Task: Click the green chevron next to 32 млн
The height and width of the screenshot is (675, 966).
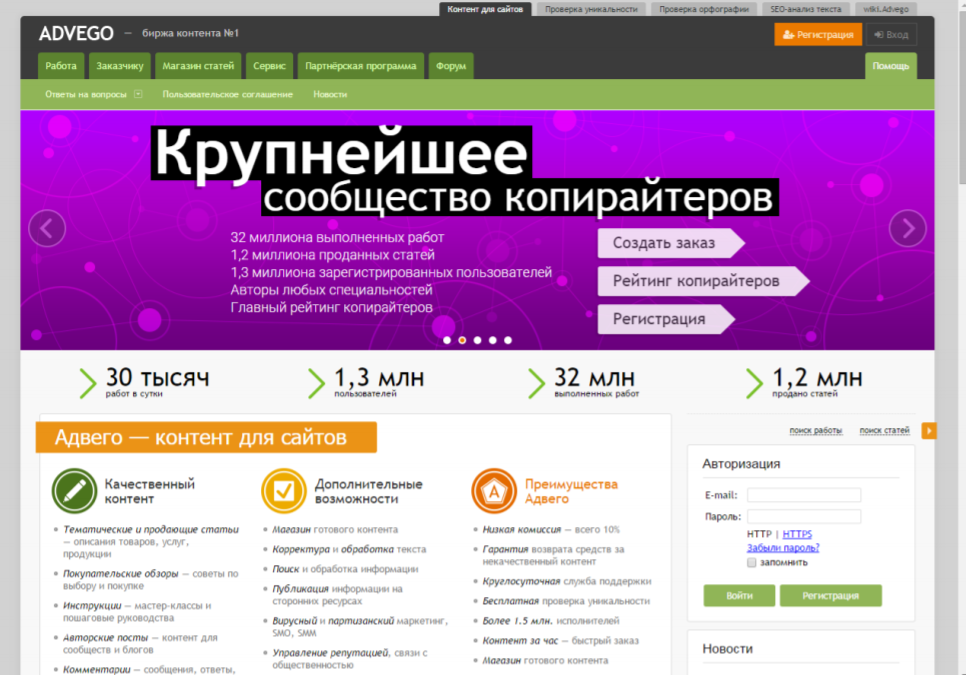Action: (537, 383)
